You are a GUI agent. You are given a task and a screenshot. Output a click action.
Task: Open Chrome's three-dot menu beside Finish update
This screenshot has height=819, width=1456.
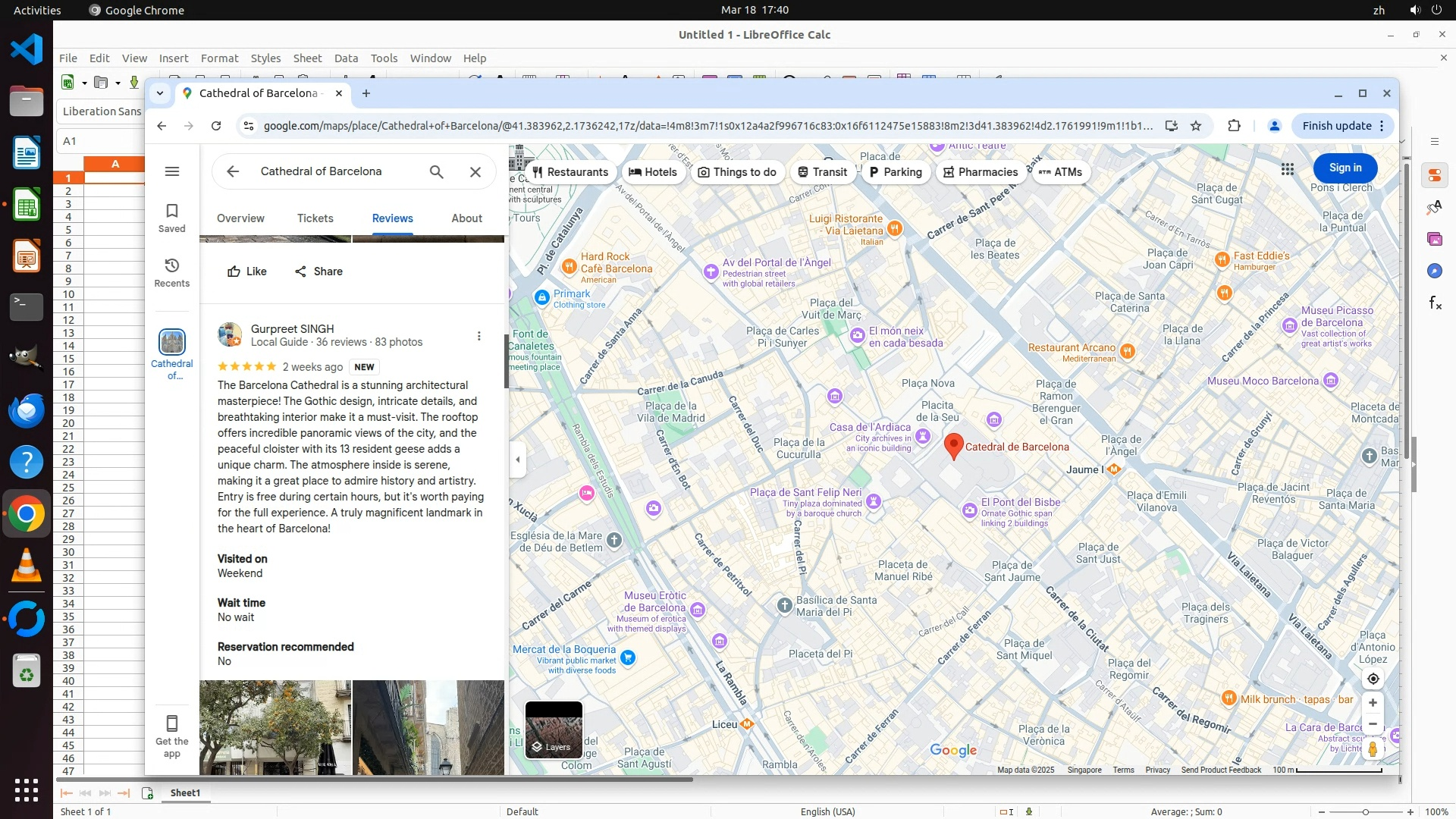(x=1382, y=126)
